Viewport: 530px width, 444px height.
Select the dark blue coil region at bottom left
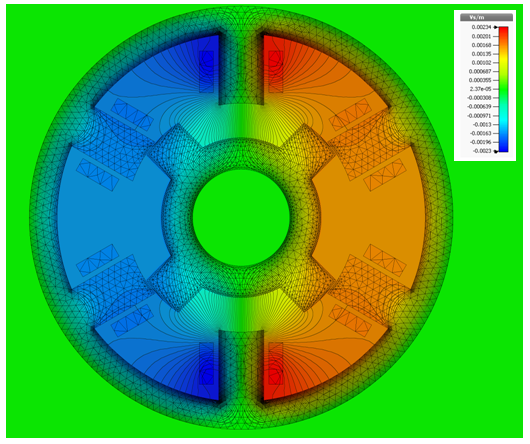[x=207, y=364]
